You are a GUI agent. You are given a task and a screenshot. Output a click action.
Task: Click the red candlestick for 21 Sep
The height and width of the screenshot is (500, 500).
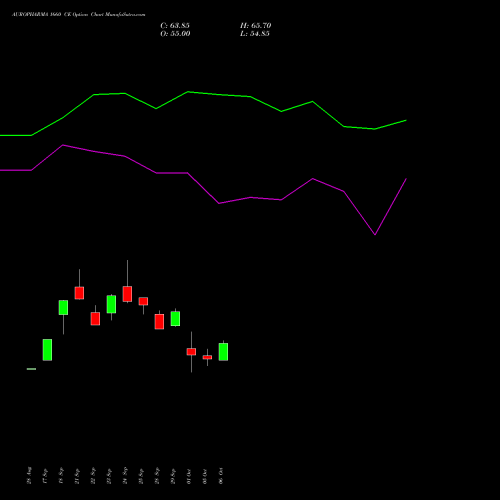click(x=79, y=293)
